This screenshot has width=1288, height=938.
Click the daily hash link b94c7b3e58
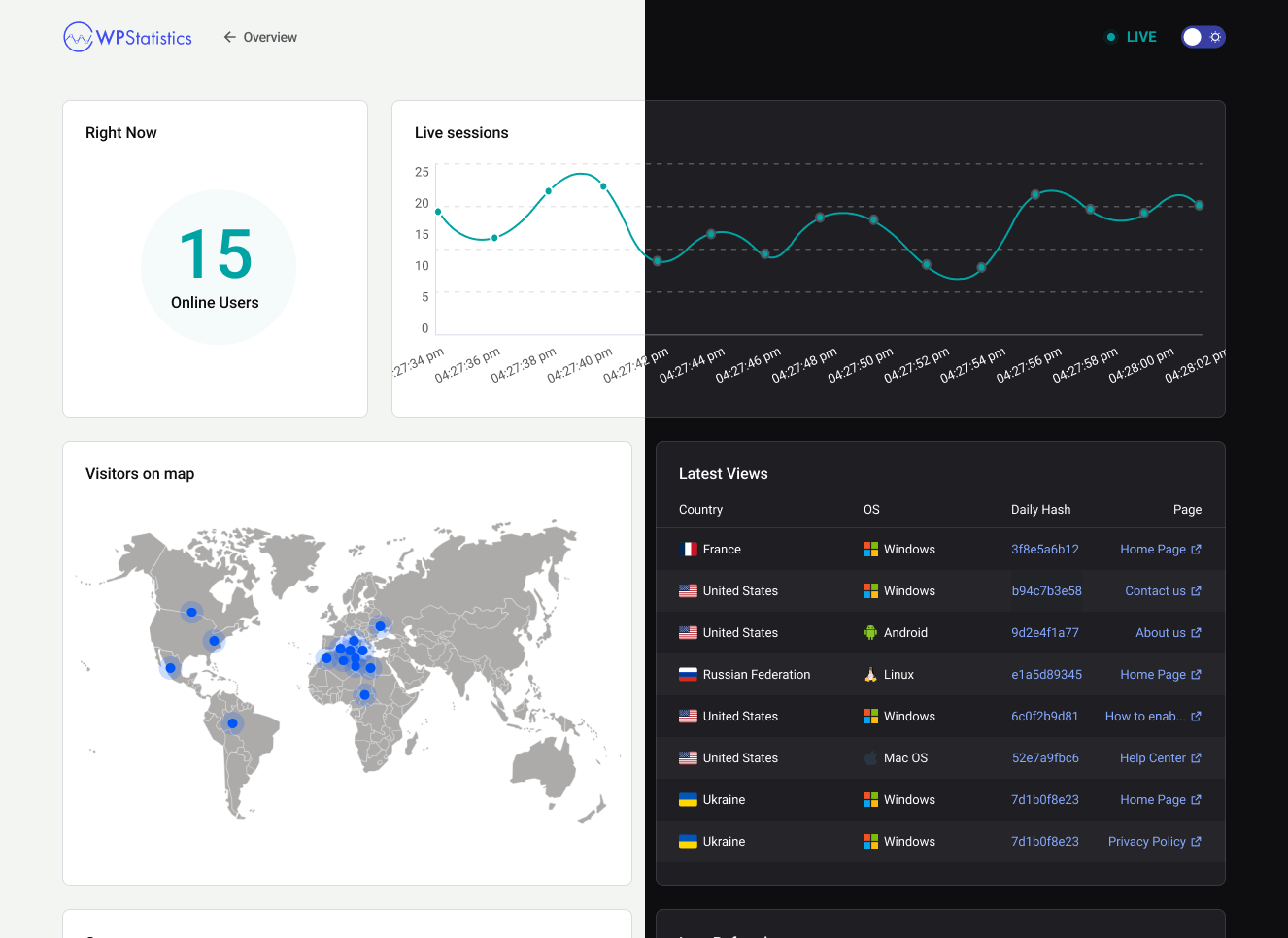click(x=1046, y=590)
